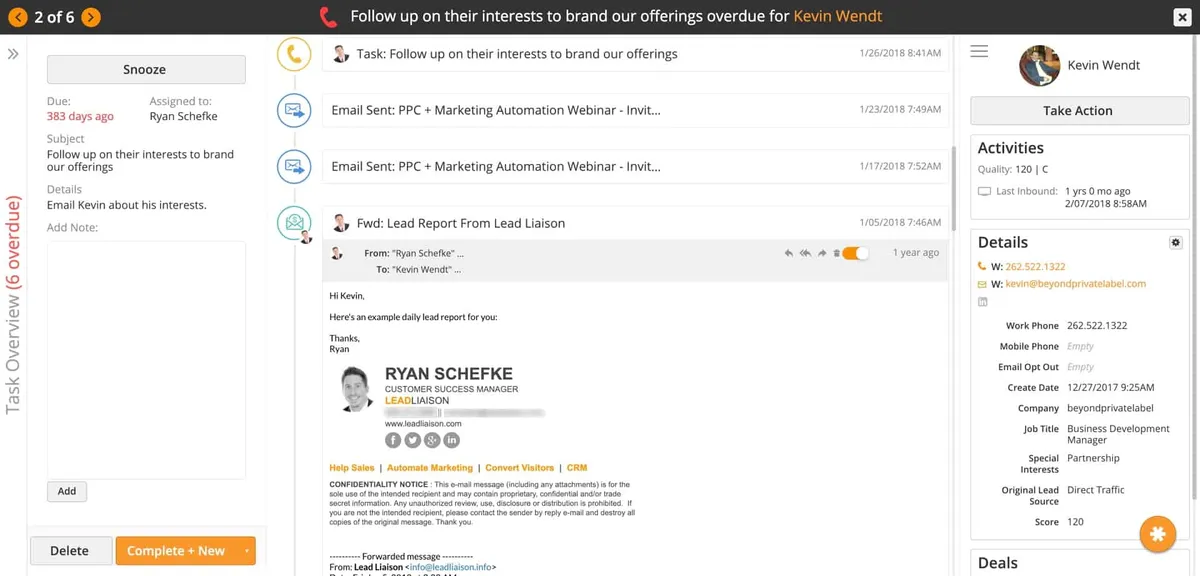Open the Details settings gear
This screenshot has width=1200, height=576.
click(x=1175, y=243)
